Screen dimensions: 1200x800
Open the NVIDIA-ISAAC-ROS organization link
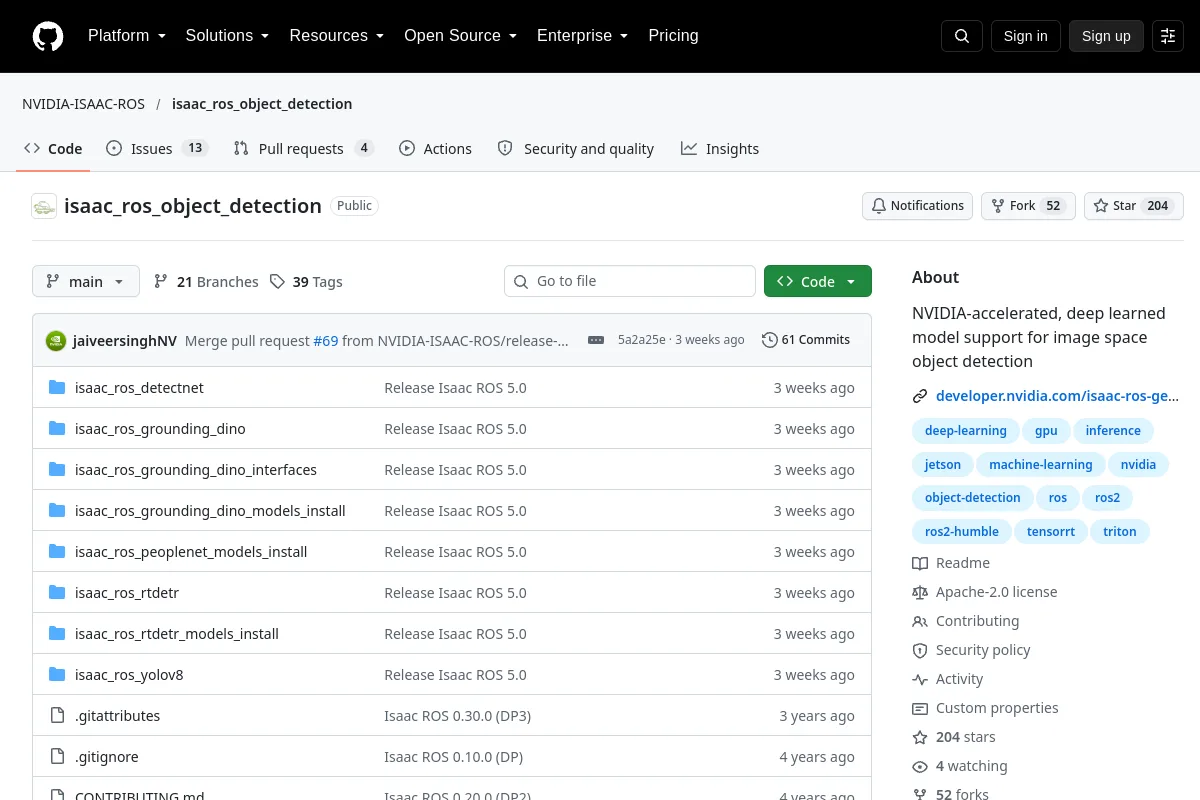[x=84, y=104]
